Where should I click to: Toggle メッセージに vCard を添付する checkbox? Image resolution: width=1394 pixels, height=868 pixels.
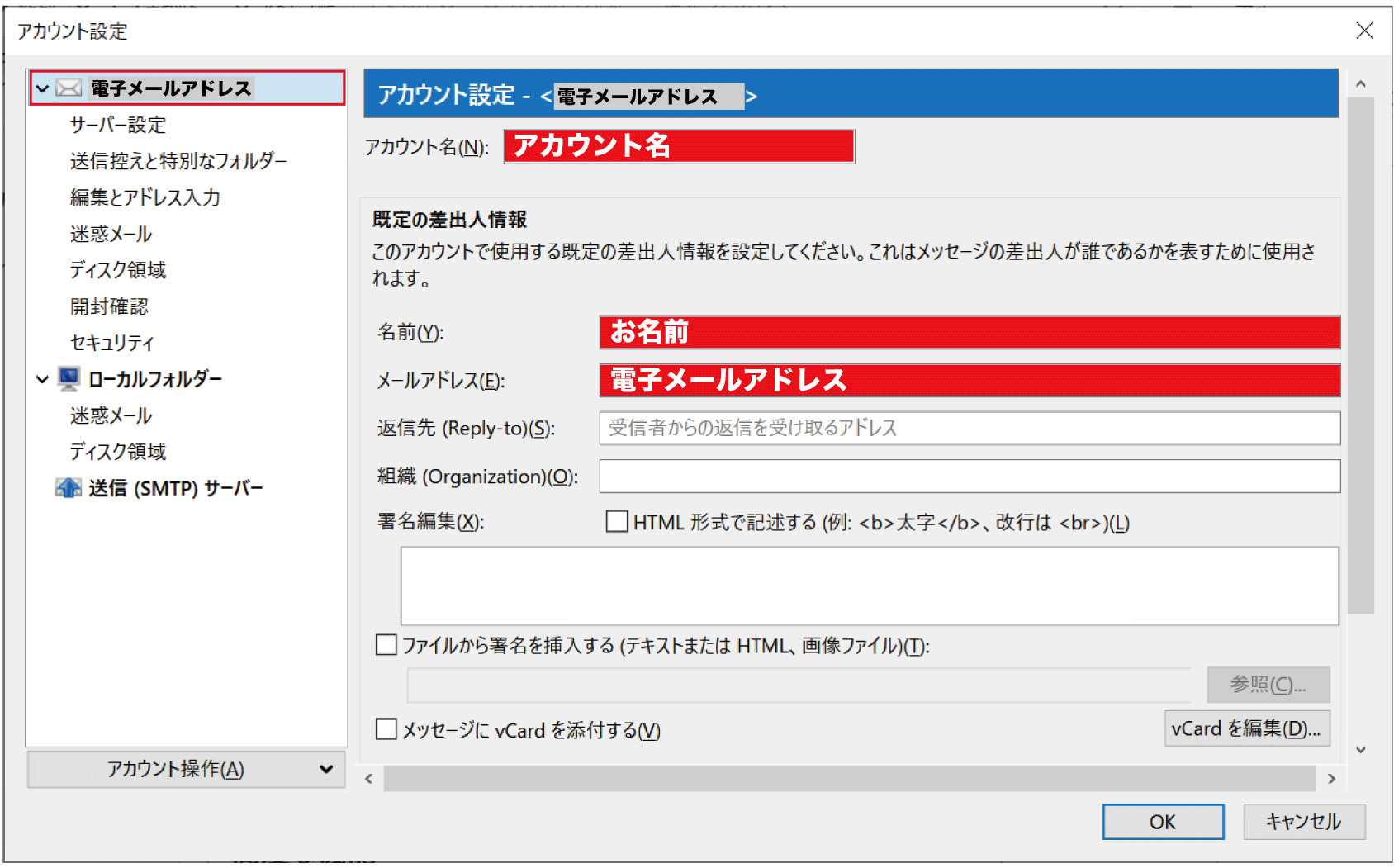point(386,729)
